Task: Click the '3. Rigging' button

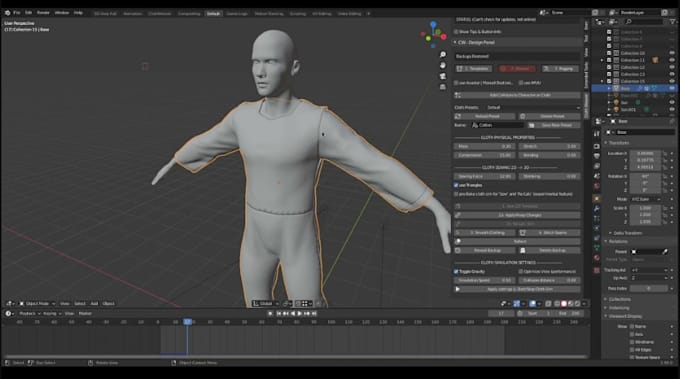Action: pyautogui.click(x=560, y=69)
